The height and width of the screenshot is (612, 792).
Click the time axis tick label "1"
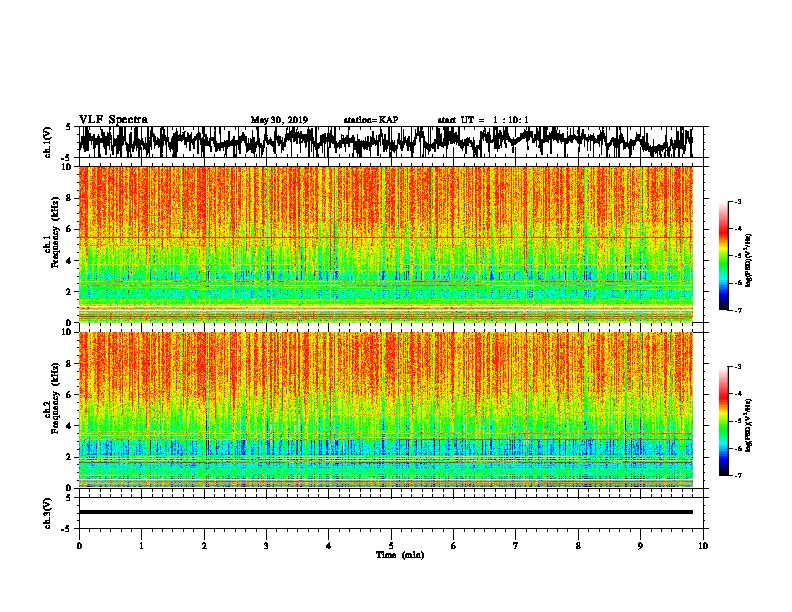[x=141, y=545]
